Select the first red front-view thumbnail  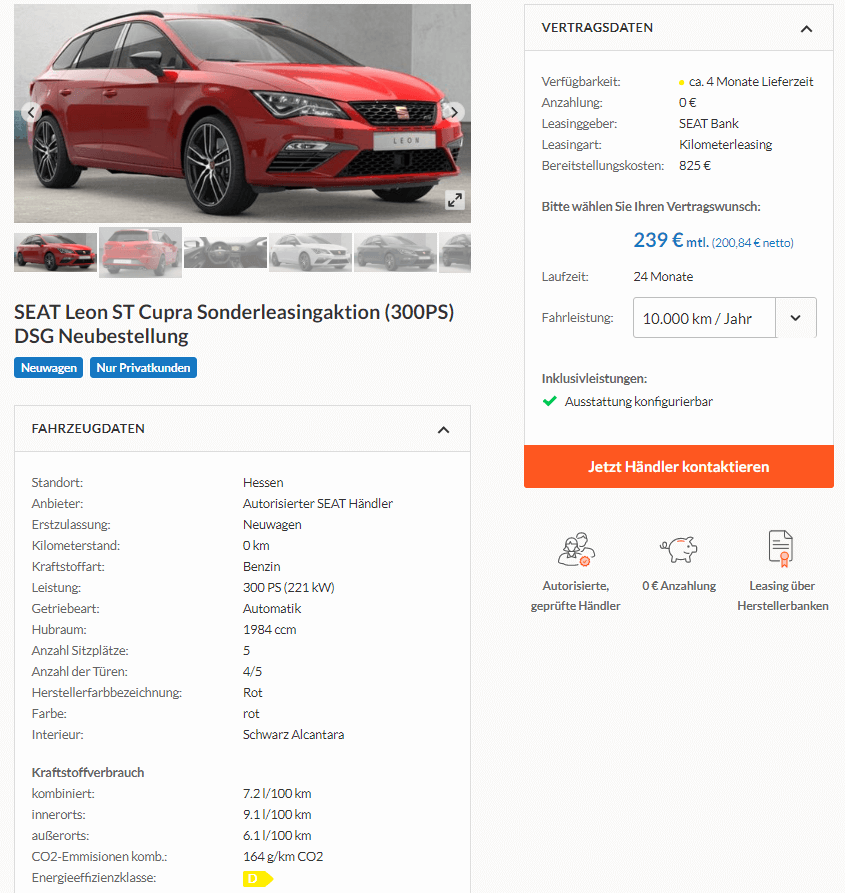[x=55, y=252]
